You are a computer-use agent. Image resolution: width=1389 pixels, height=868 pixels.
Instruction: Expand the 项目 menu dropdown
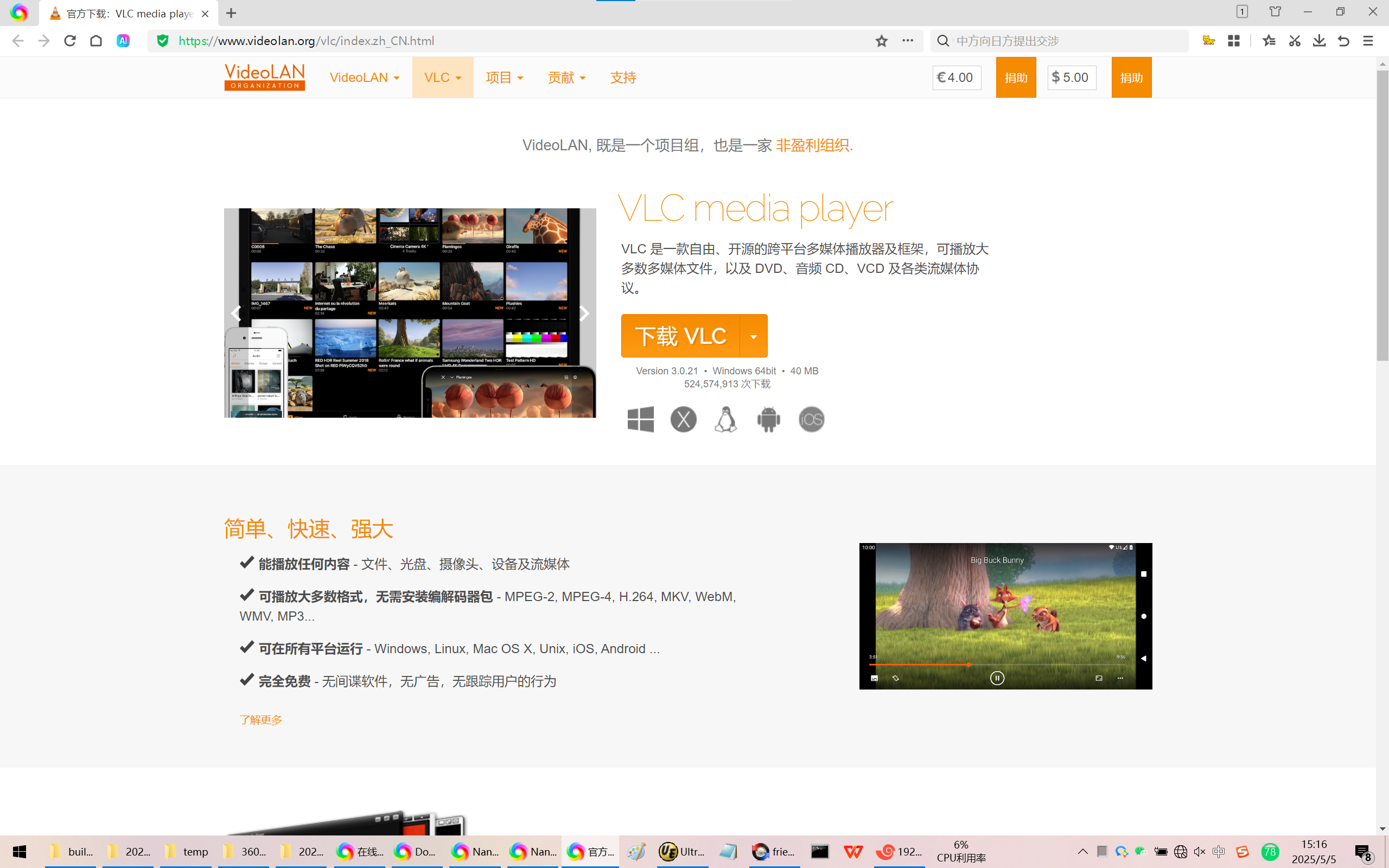coord(504,78)
